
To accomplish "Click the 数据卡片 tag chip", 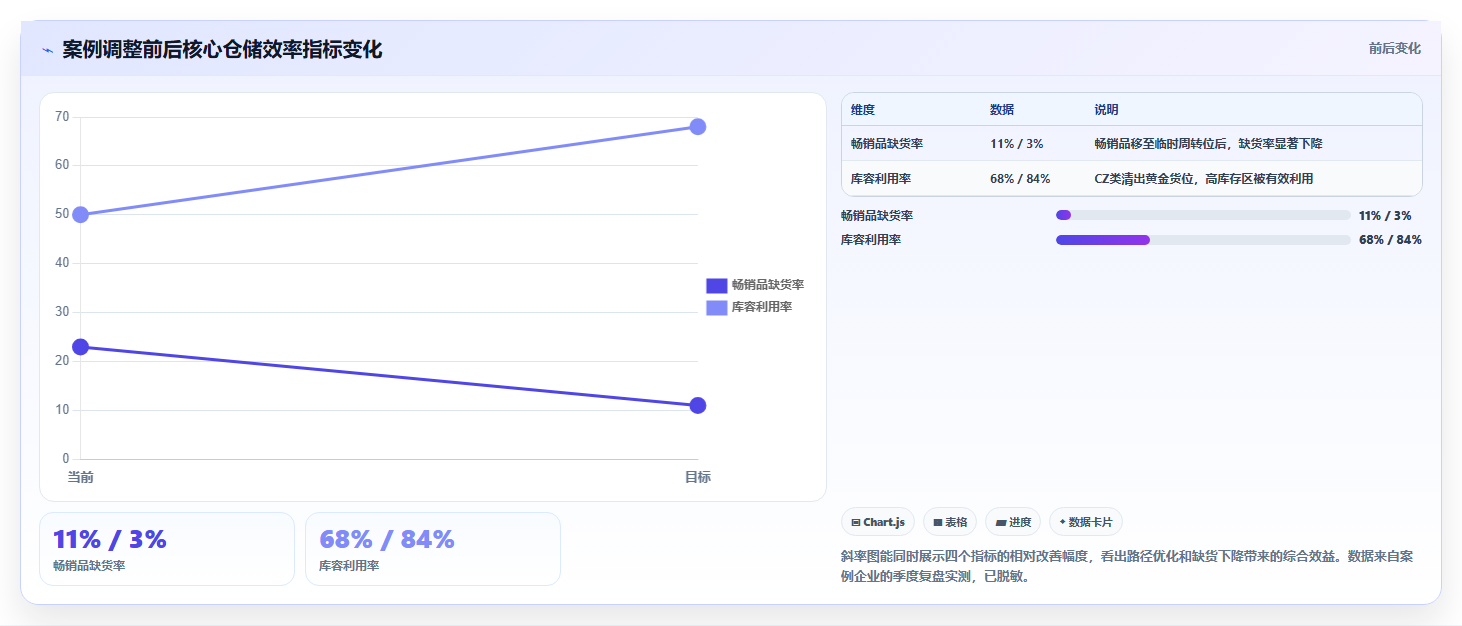I will (x=1086, y=522).
